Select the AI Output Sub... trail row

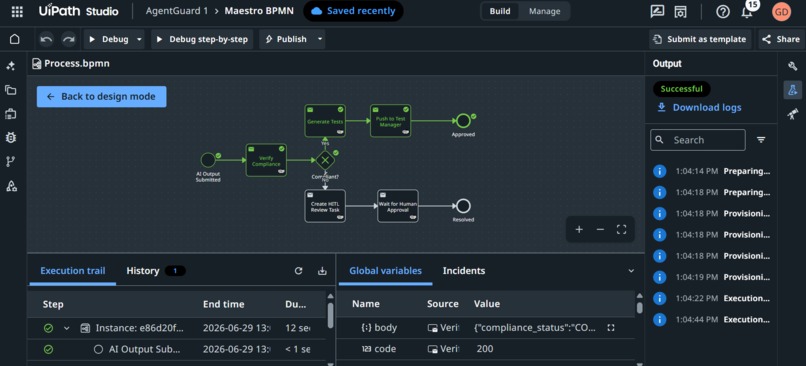click(x=177, y=350)
